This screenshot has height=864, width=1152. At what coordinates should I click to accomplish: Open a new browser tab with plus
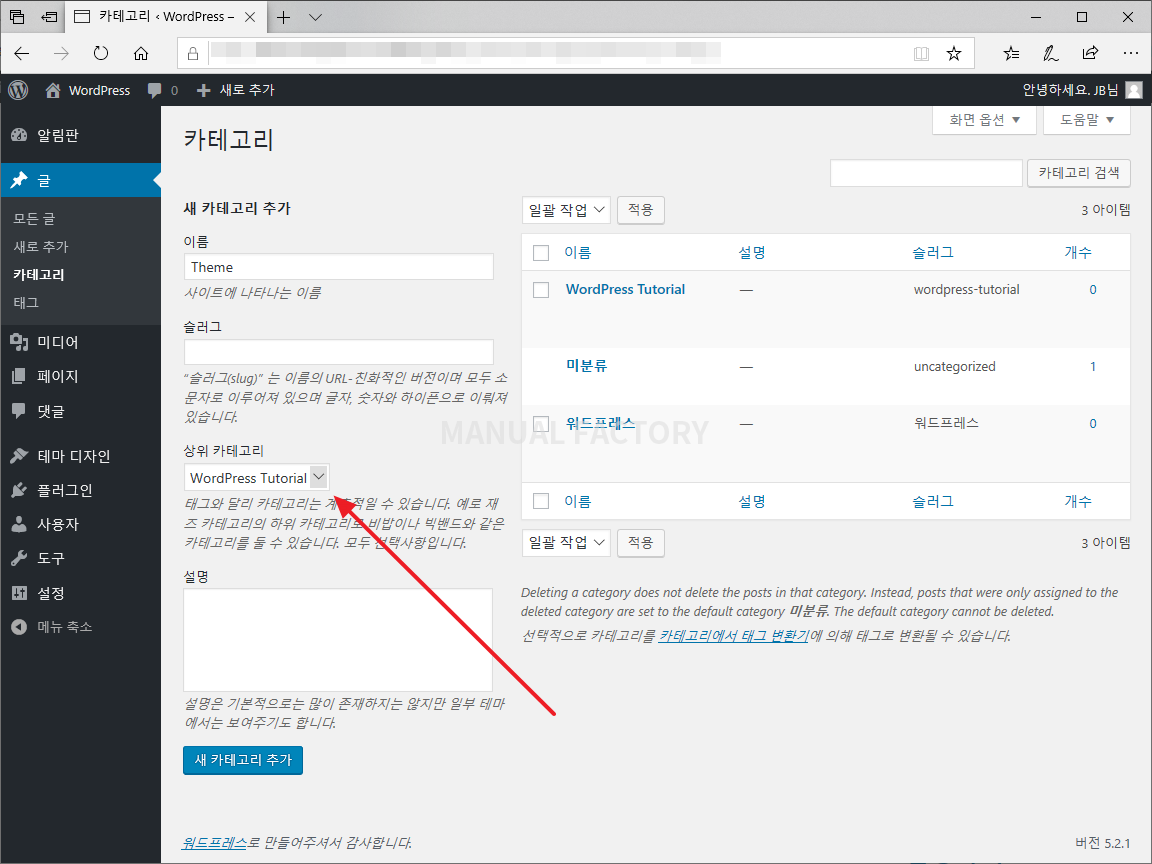click(x=284, y=17)
